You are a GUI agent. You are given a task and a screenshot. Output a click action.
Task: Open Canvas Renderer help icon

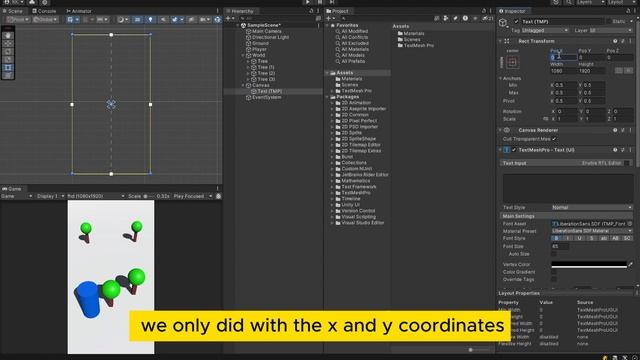pyautogui.click(x=615, y=130)
